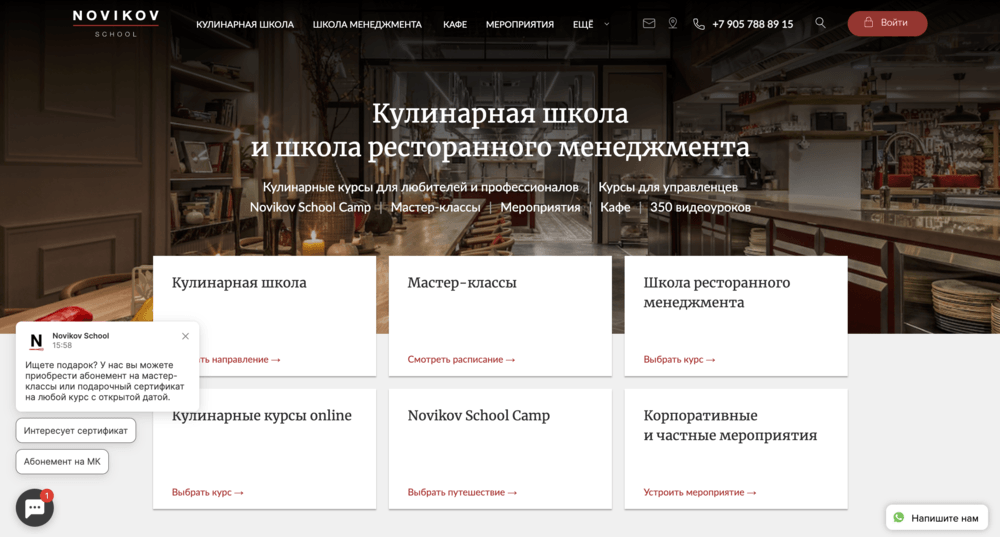Call phone number +7 905 788 89 15
The width and height of the screenshot is (1000, 537).
coord(753,24)
